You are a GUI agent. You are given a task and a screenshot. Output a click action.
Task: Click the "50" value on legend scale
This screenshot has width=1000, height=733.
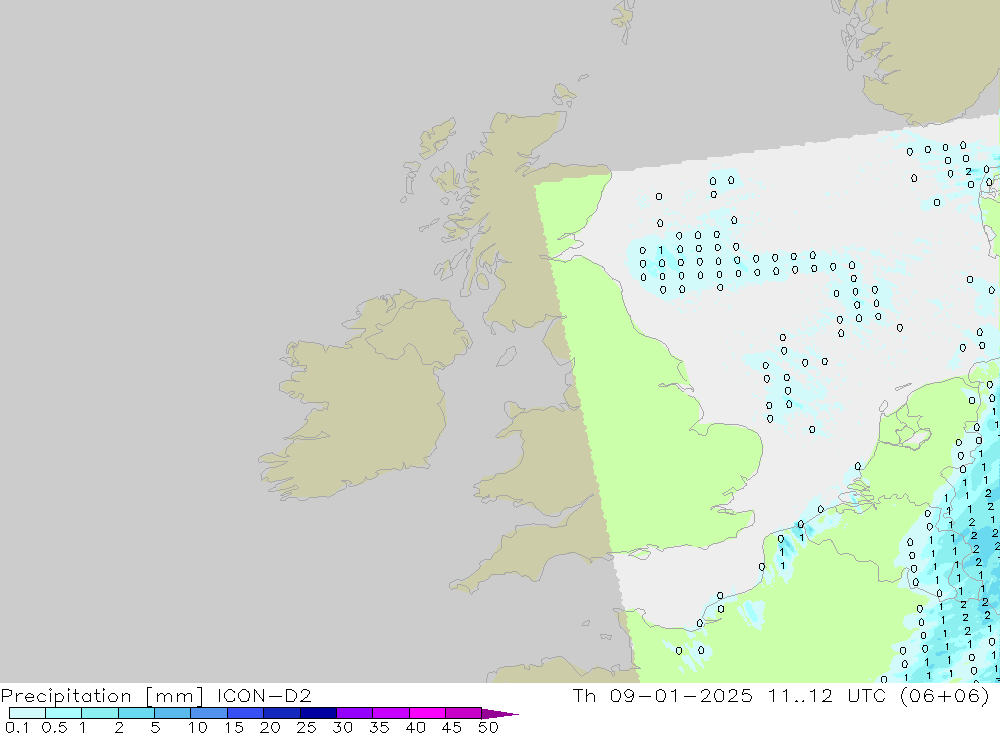coord(488,728)
